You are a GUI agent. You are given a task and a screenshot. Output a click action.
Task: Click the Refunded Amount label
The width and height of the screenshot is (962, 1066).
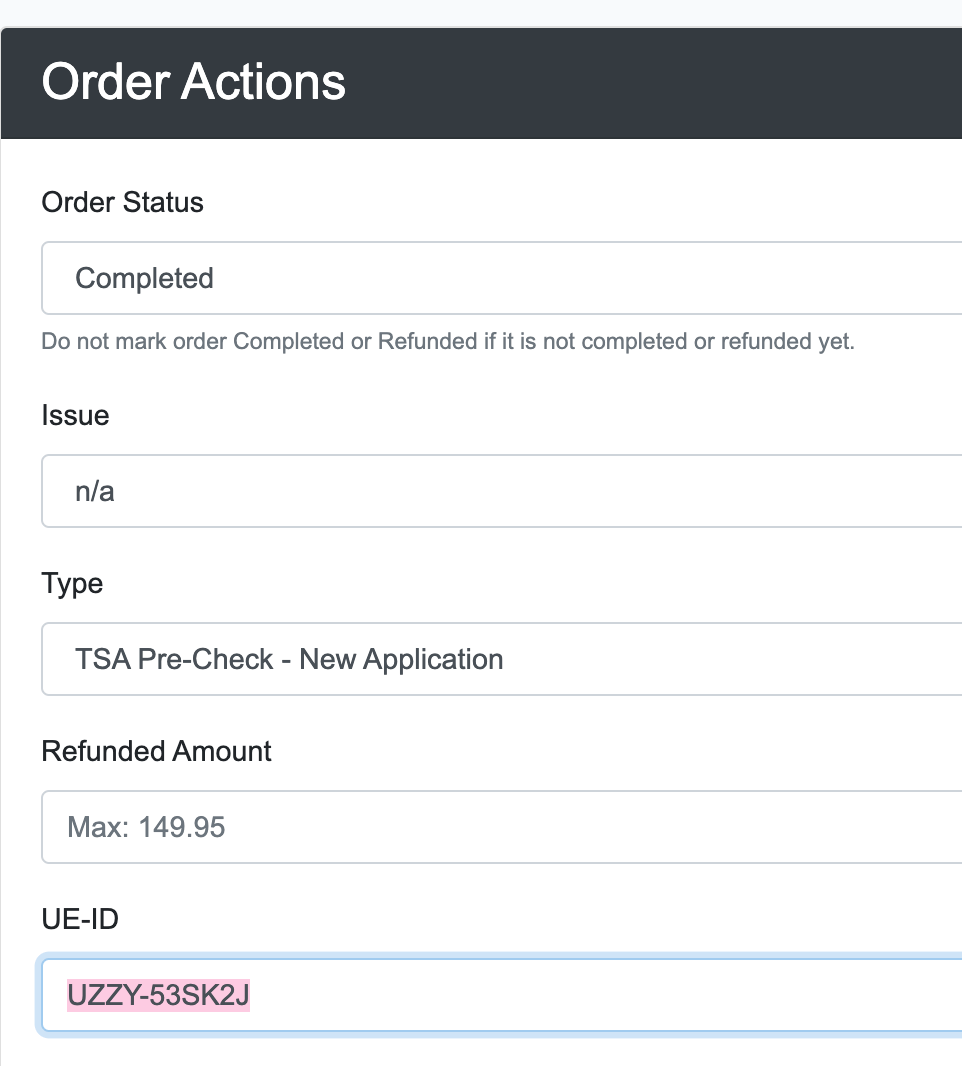point(156,751)
